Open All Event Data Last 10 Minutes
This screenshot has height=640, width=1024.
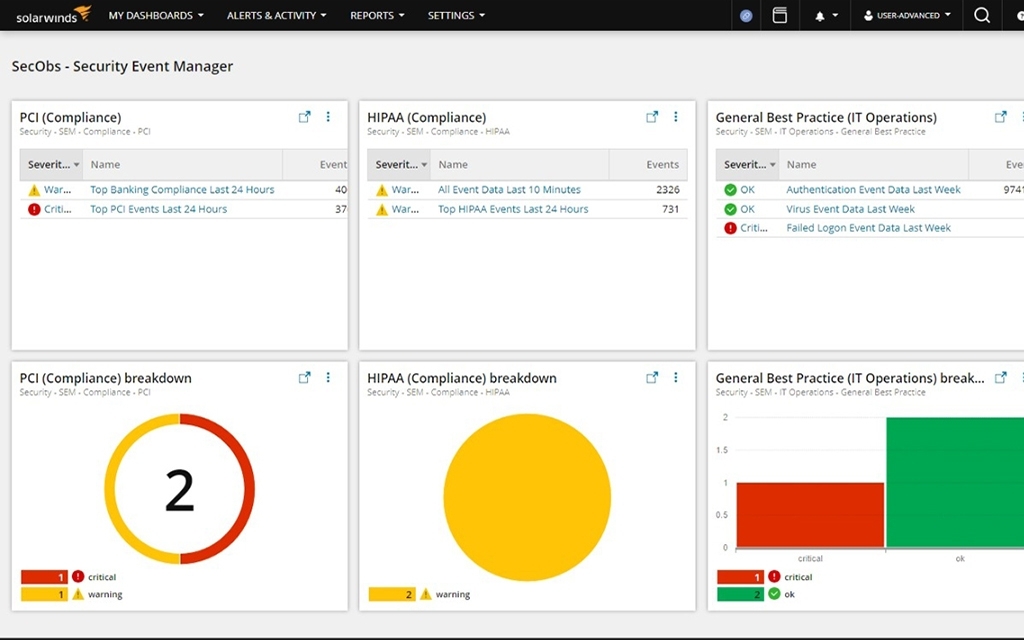click(x=510, y=189)
